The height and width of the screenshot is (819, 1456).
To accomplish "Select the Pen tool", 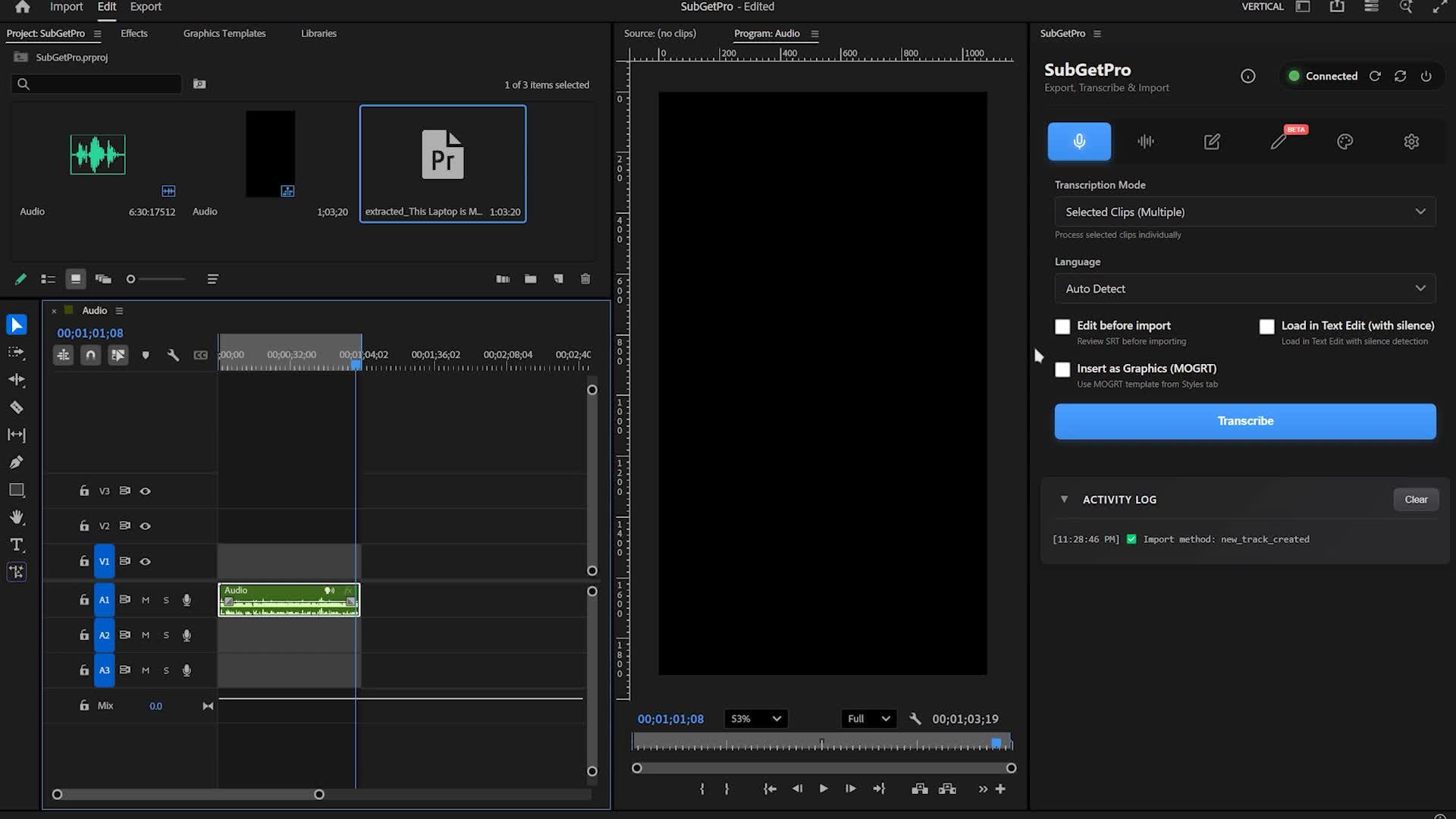I will [x=16, y=463].
